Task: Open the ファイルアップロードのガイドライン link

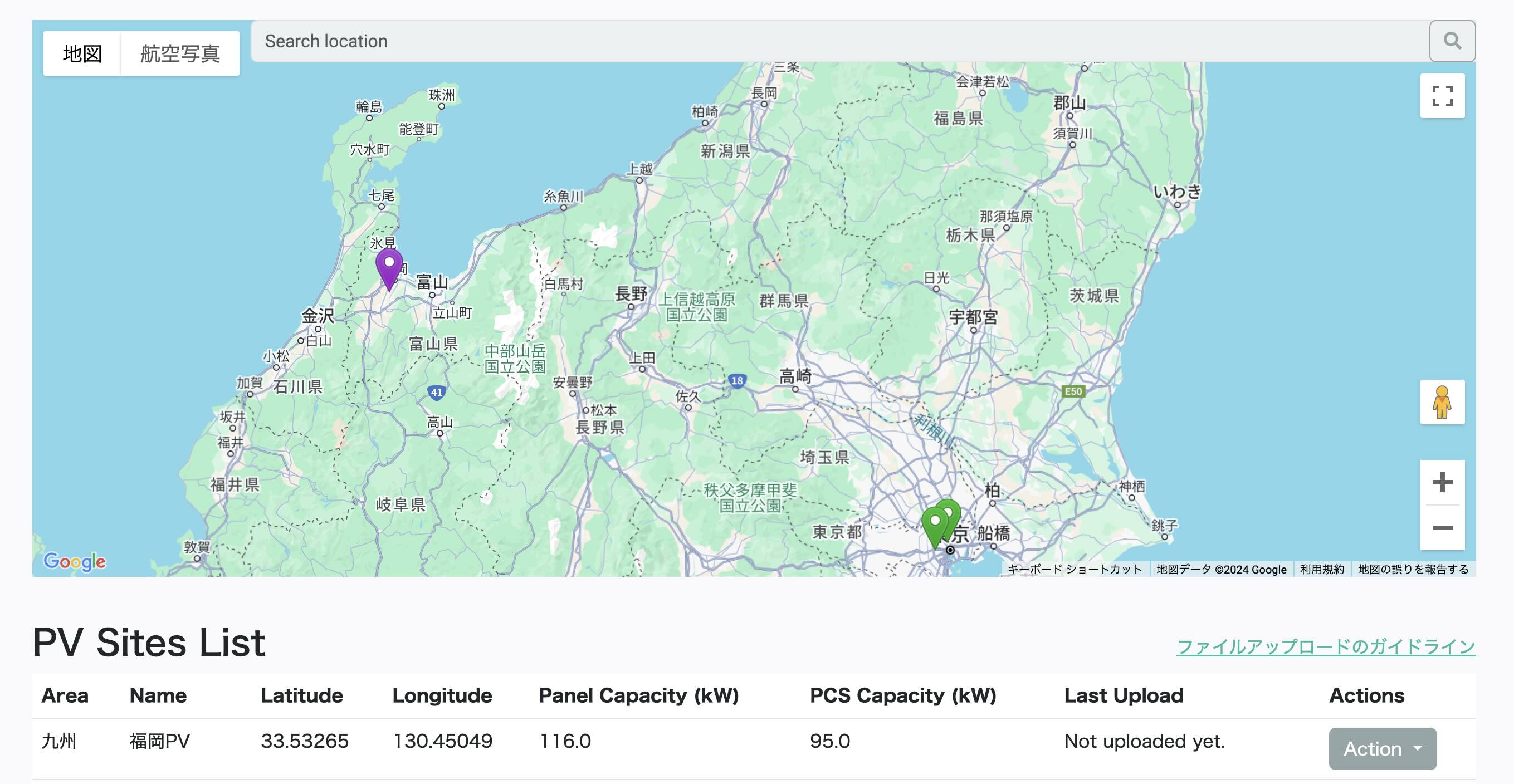Action: click(x=1325, y=646)
